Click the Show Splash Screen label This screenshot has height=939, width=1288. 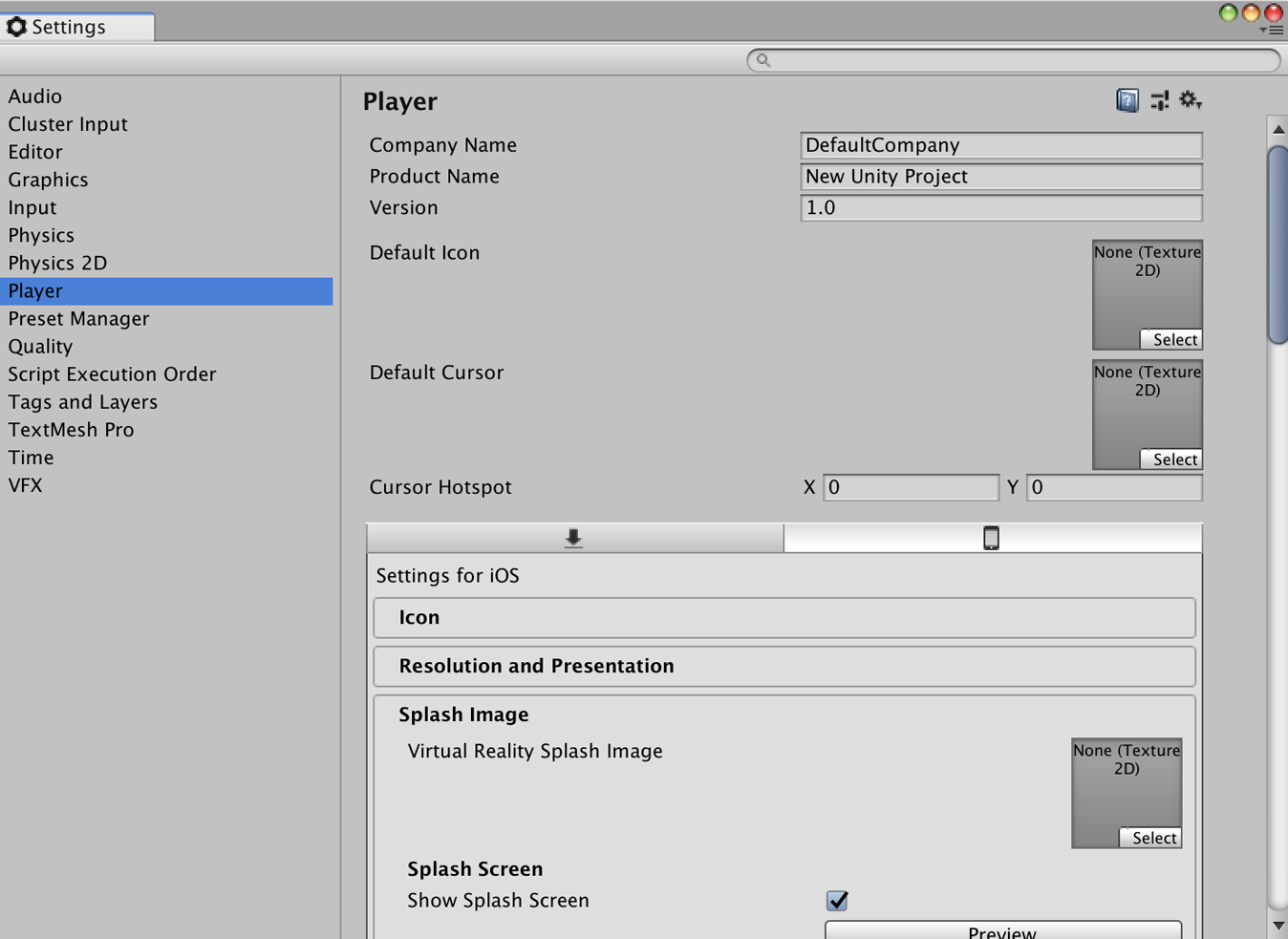coord(498,901)
